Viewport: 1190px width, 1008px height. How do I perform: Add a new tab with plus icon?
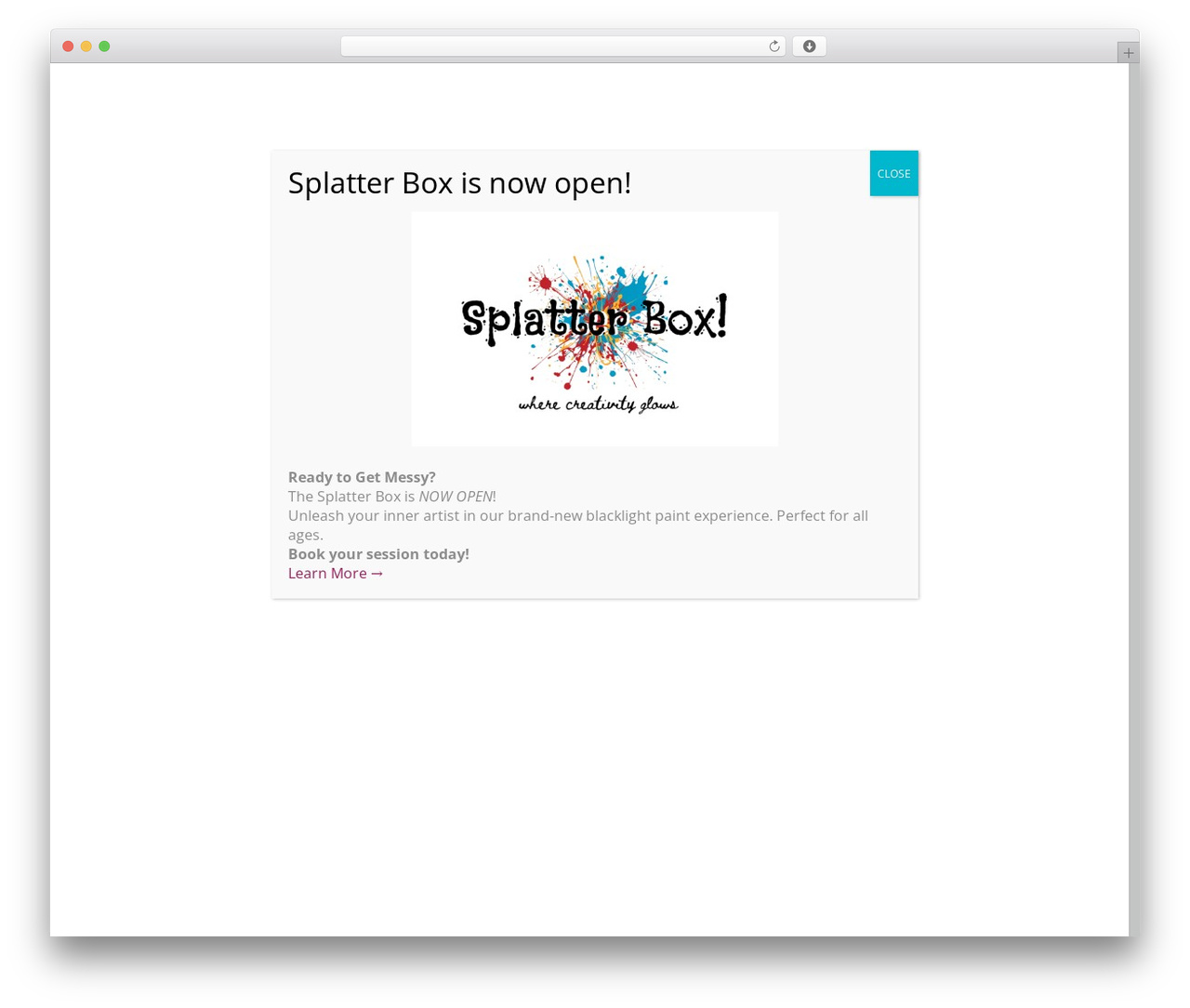click(x=1128, y=53)
